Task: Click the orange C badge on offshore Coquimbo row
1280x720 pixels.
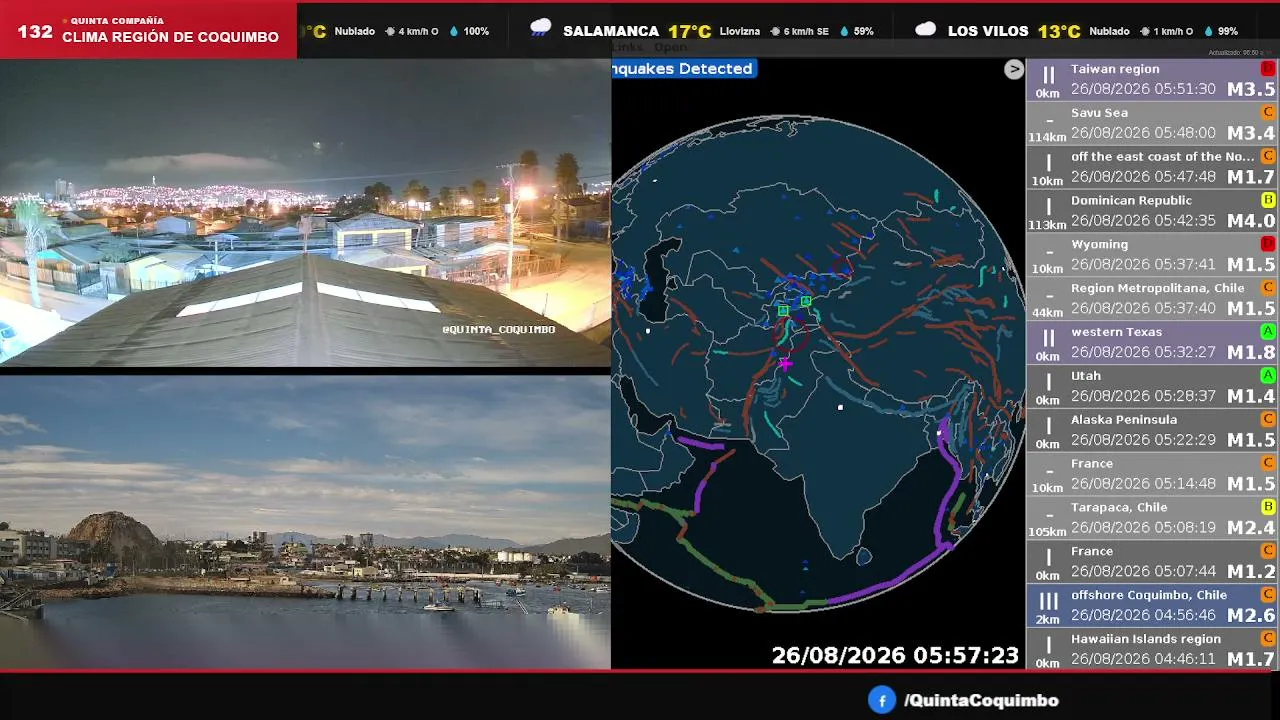Action: click(1268, 594)
